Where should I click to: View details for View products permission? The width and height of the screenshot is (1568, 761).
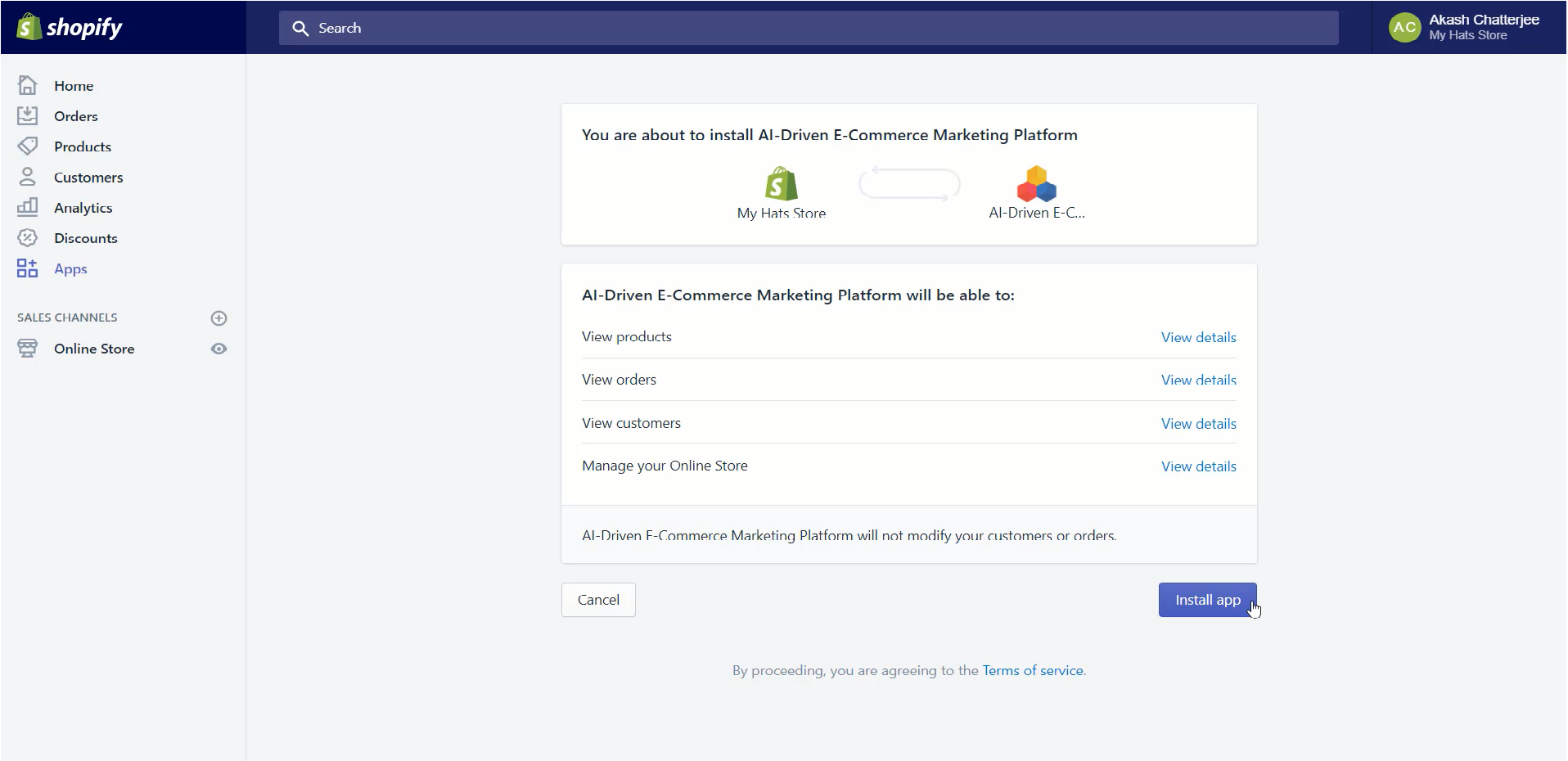click(x=1198, y=337)
